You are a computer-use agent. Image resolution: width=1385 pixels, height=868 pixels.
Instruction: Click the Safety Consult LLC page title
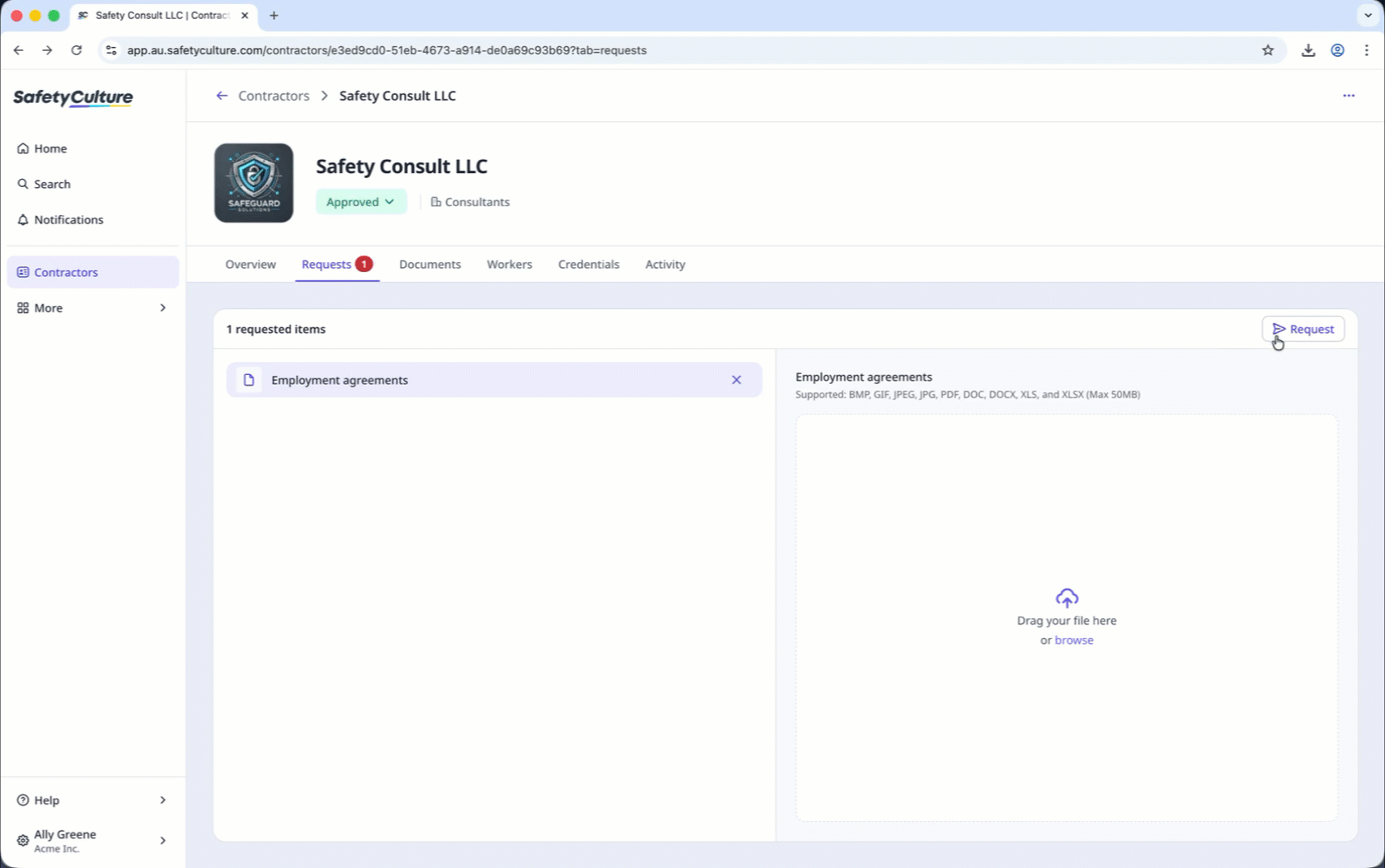pyautogui.click(x=401, y=166)
